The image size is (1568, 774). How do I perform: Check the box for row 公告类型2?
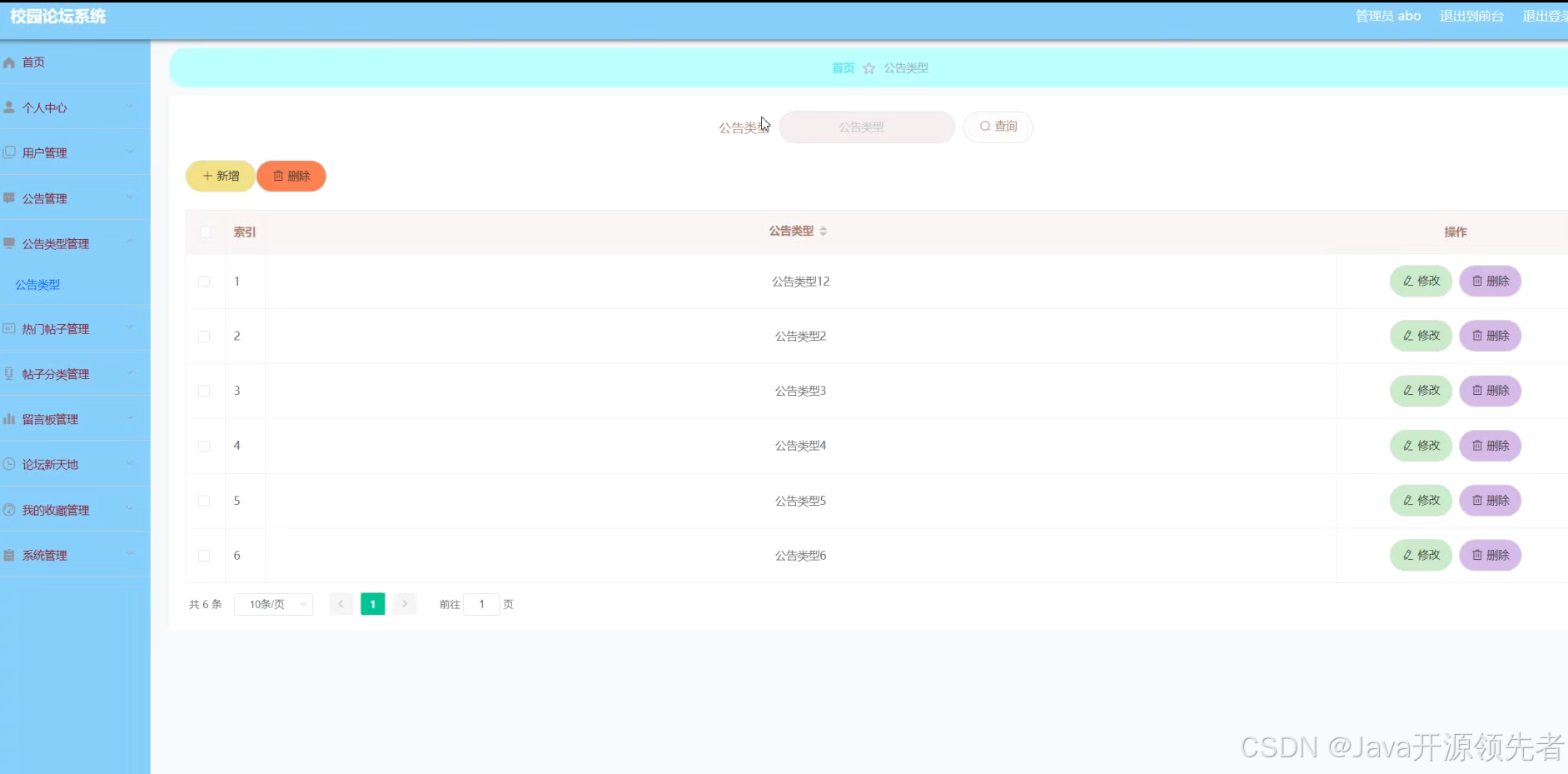204,337
